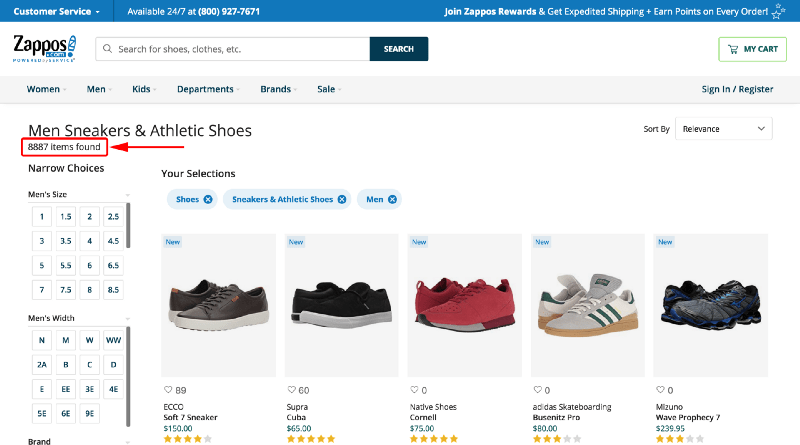This screenshot has height=445, width=800.
Task: Open the Brands navigation menu
Action: tap(279, 89)
